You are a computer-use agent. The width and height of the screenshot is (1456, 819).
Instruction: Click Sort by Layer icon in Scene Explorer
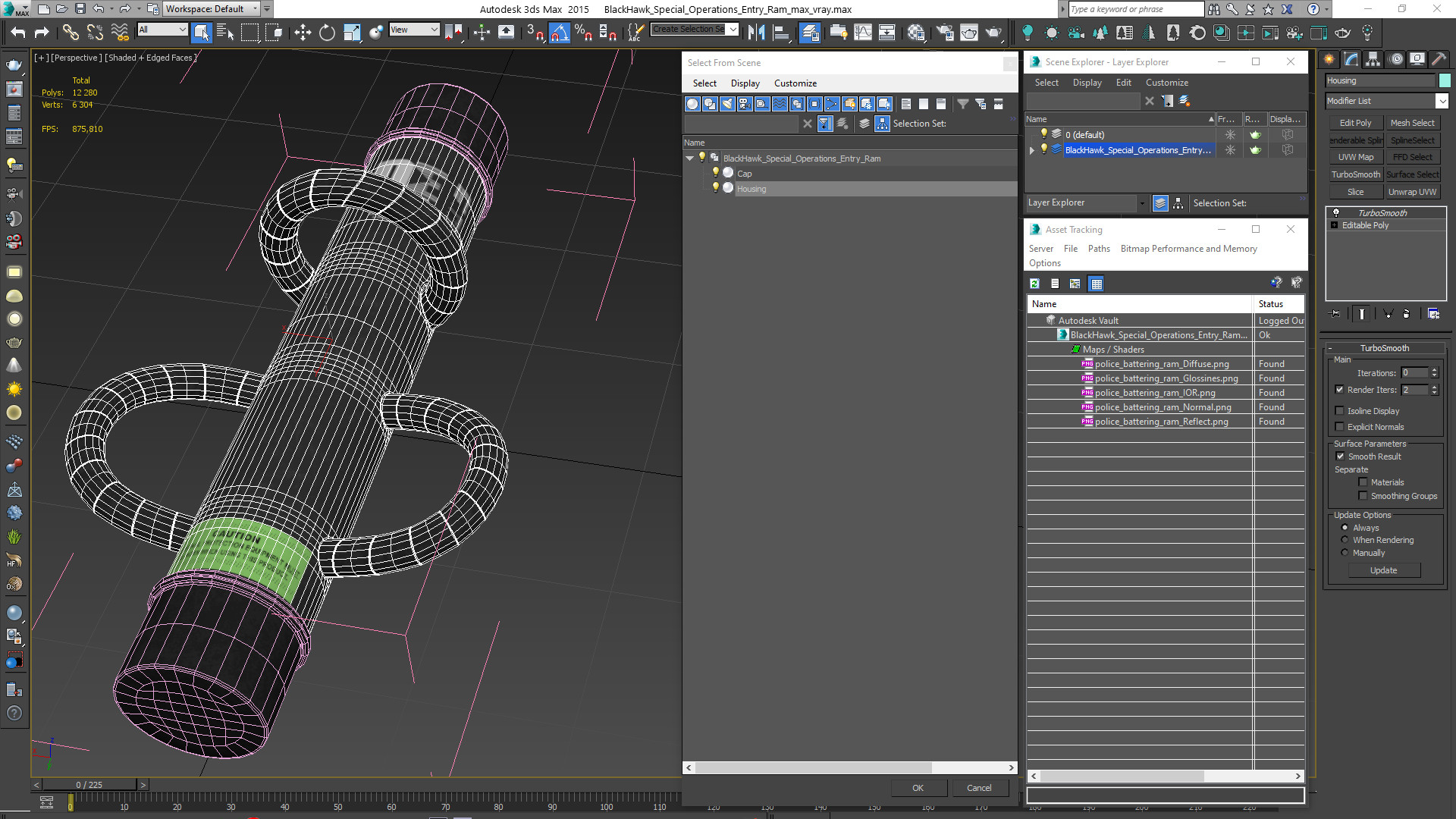click(x=1160, y=203)
